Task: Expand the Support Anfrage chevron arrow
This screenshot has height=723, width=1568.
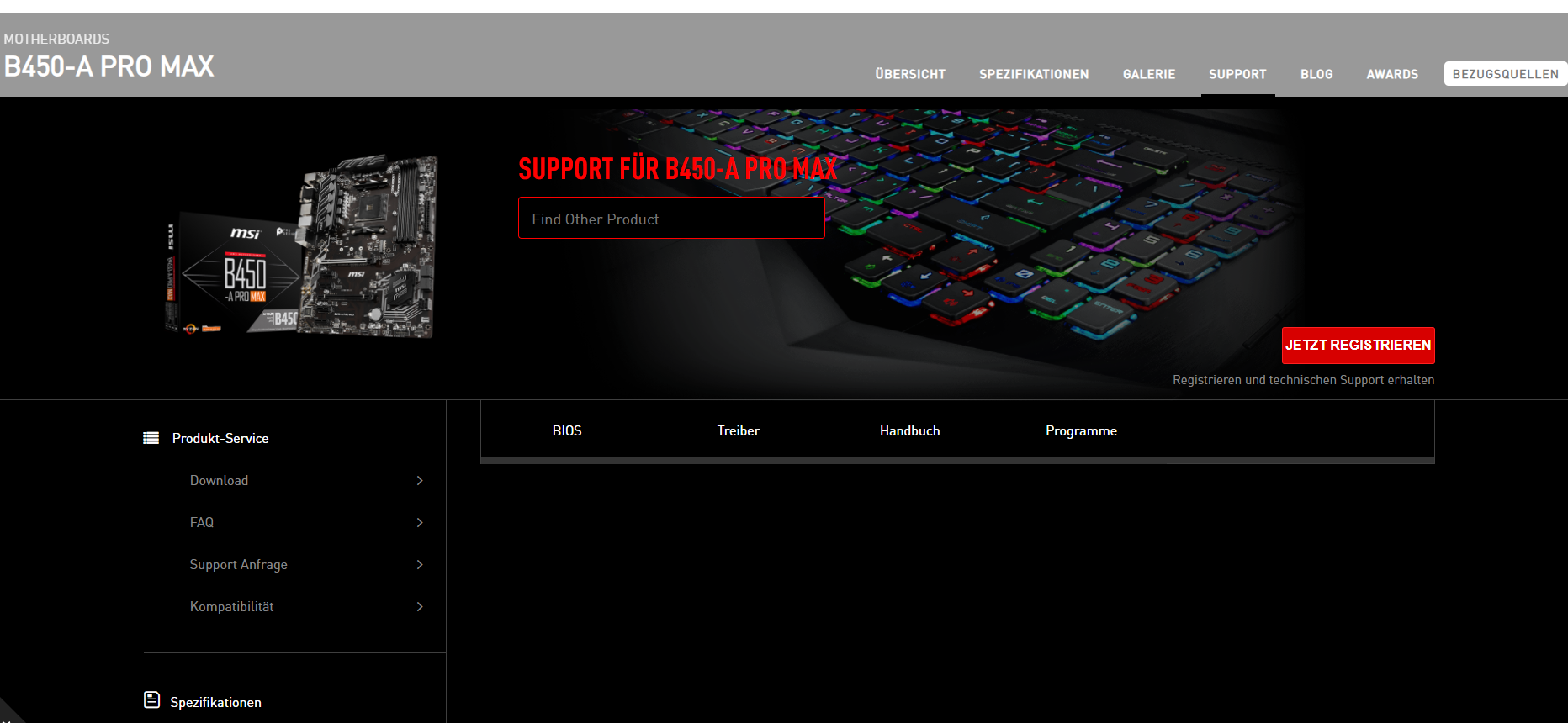Action: click(x=420, y=564)
